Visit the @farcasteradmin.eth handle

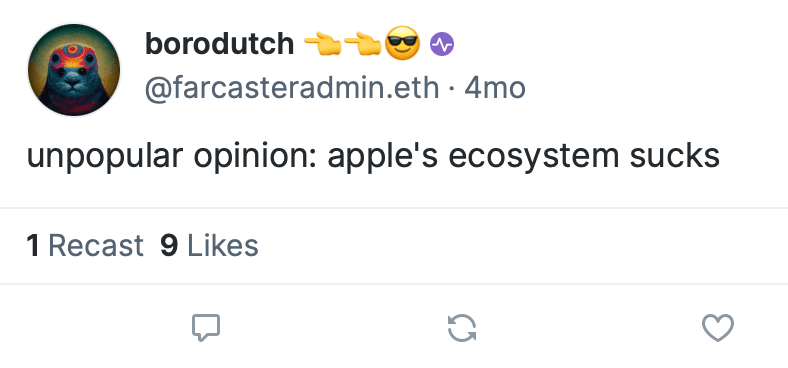pyautogui.click(x=292, y=88)
